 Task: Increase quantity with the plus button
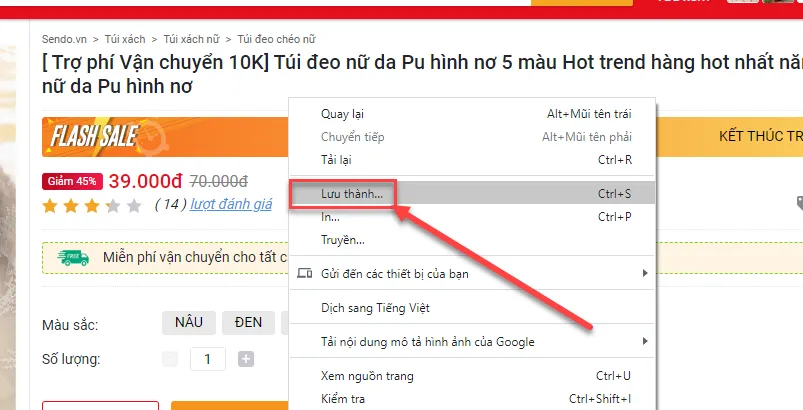coord(246,359)
